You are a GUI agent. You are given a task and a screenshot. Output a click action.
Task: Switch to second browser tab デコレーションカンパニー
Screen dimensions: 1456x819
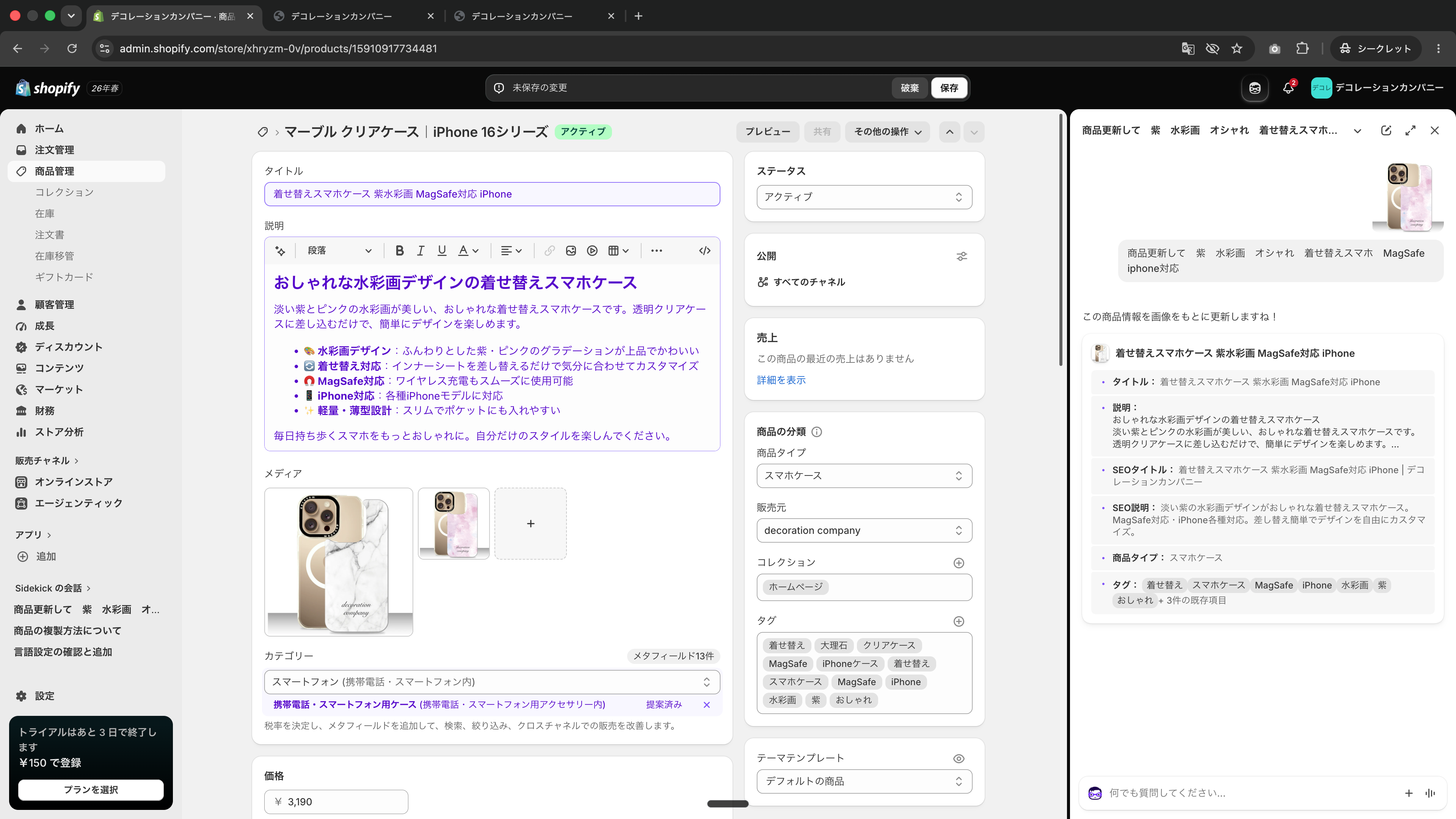[x=353, y=16]
